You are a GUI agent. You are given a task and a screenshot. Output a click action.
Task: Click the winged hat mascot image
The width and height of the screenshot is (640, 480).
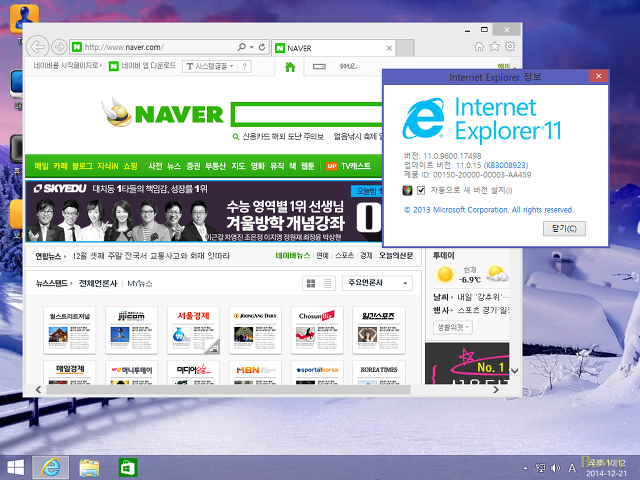point(117,112)
